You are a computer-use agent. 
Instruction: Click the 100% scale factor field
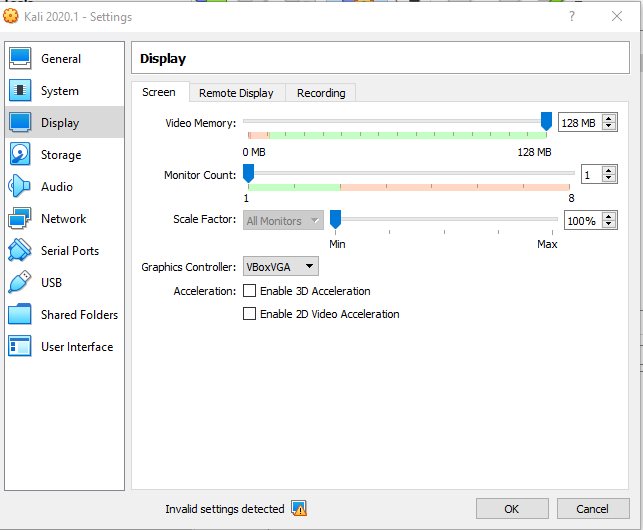point(583,221)
